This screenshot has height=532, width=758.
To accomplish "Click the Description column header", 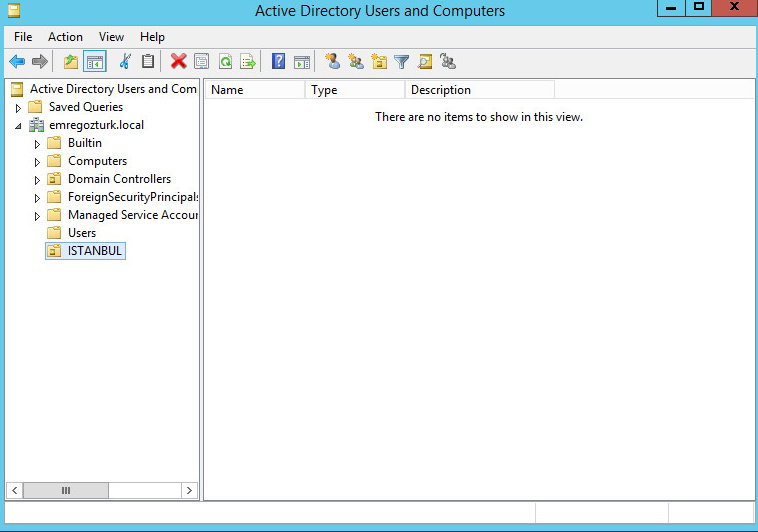I will click(478, 90).
